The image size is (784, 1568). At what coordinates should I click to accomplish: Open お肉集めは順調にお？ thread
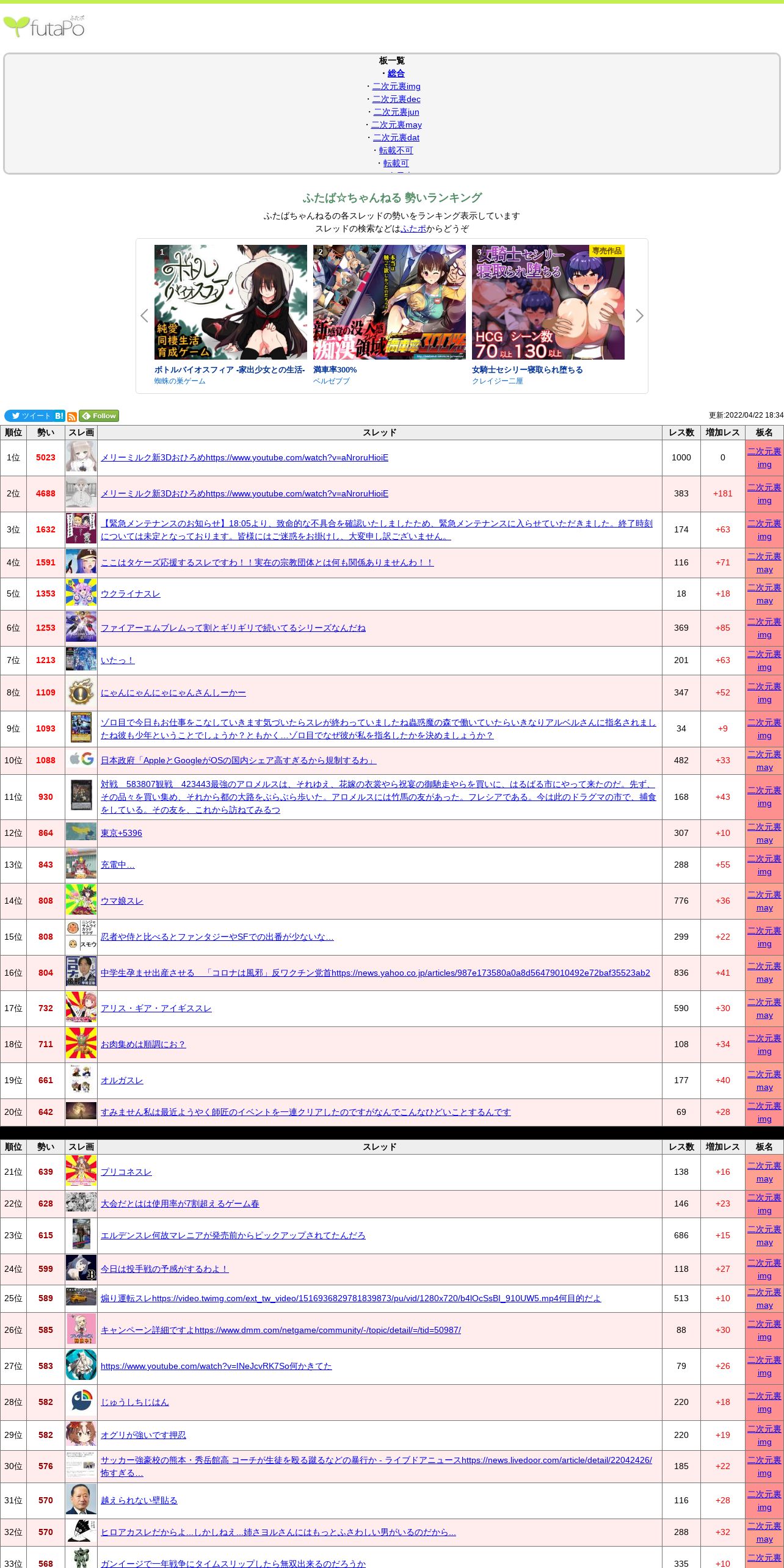tap(143, 1044)
